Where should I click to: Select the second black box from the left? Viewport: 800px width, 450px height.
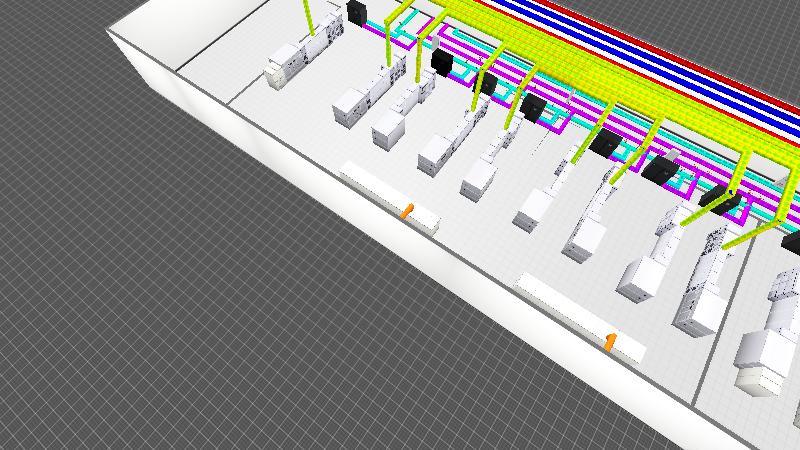[441, 62]
